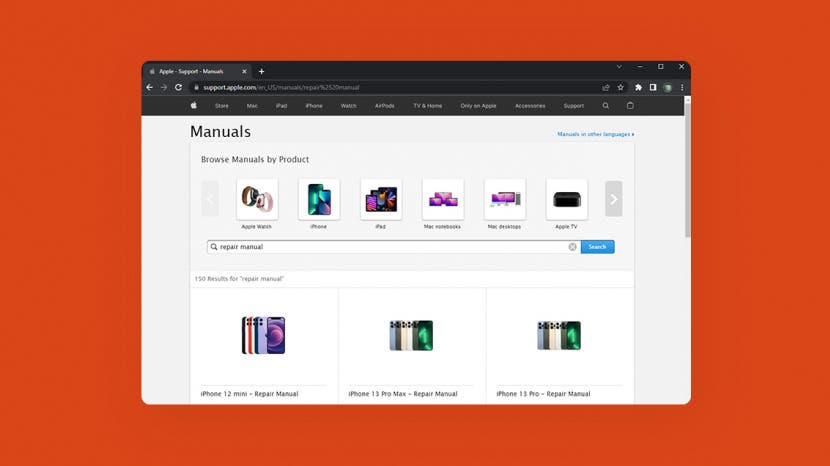The width and height of the screenshot is (830, 466).
Task: Open AirPods in Apple navigation
Action: 385,106
